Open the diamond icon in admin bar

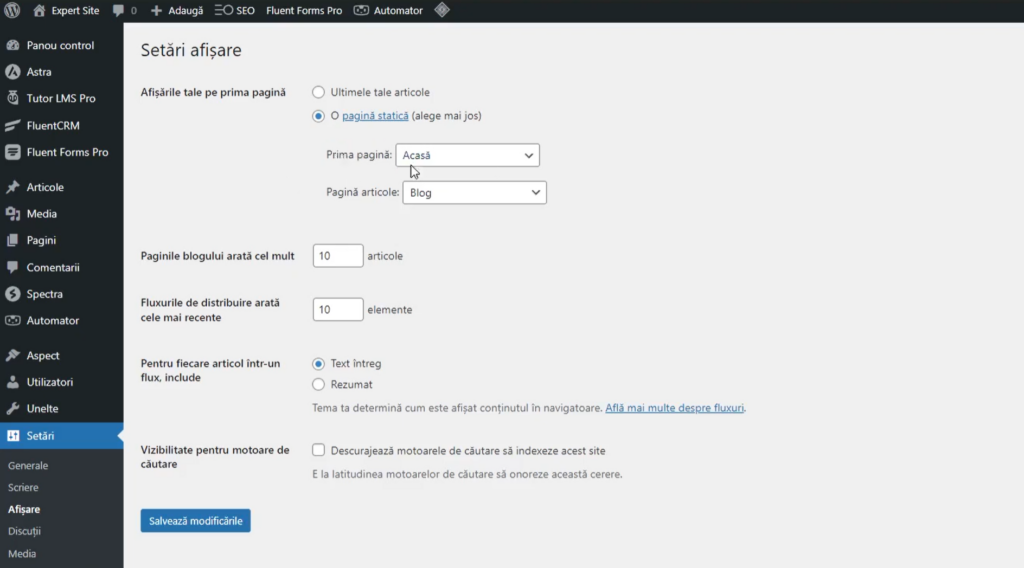(441, 11)
